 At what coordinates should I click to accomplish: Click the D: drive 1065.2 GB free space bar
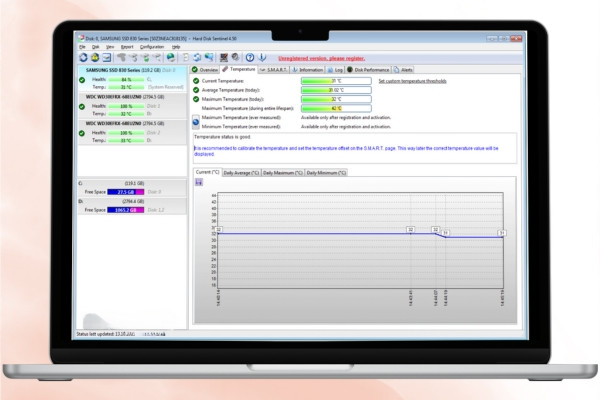coord(126,210)
